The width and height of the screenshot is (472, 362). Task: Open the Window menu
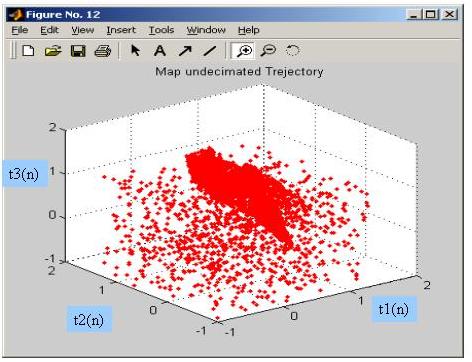pos(206,30)
